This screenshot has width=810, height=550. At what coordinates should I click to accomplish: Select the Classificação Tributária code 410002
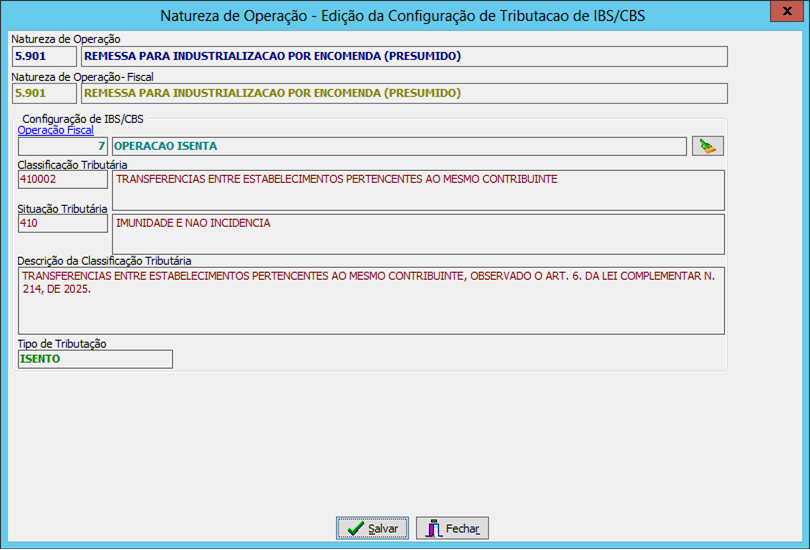click(62, 180)
